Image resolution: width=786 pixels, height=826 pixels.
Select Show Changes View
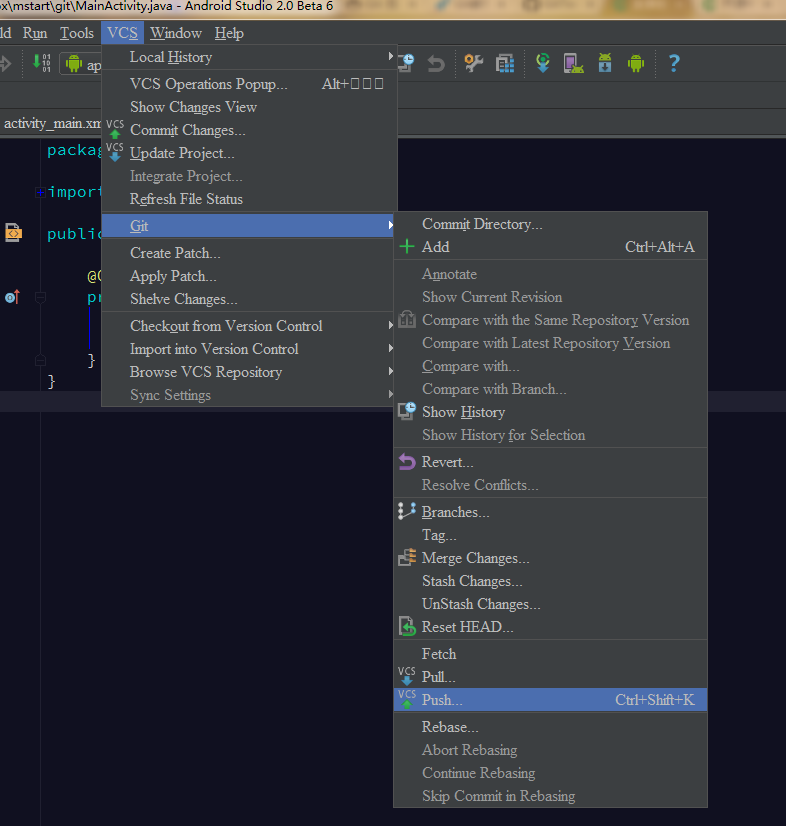249,107
